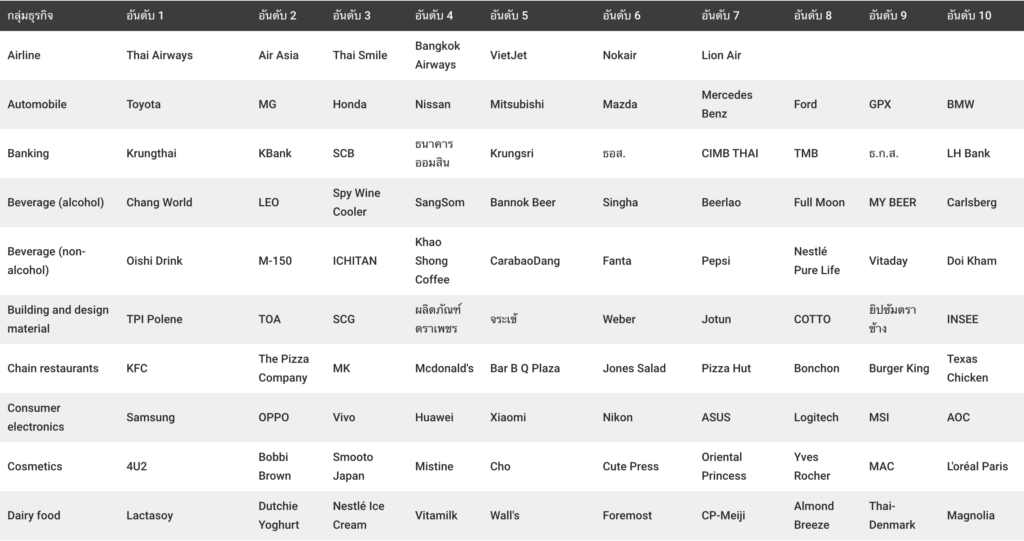Screen dimensions: 1024x541
Task: Select the Building and design material label
Action: (x=58, y=319)
